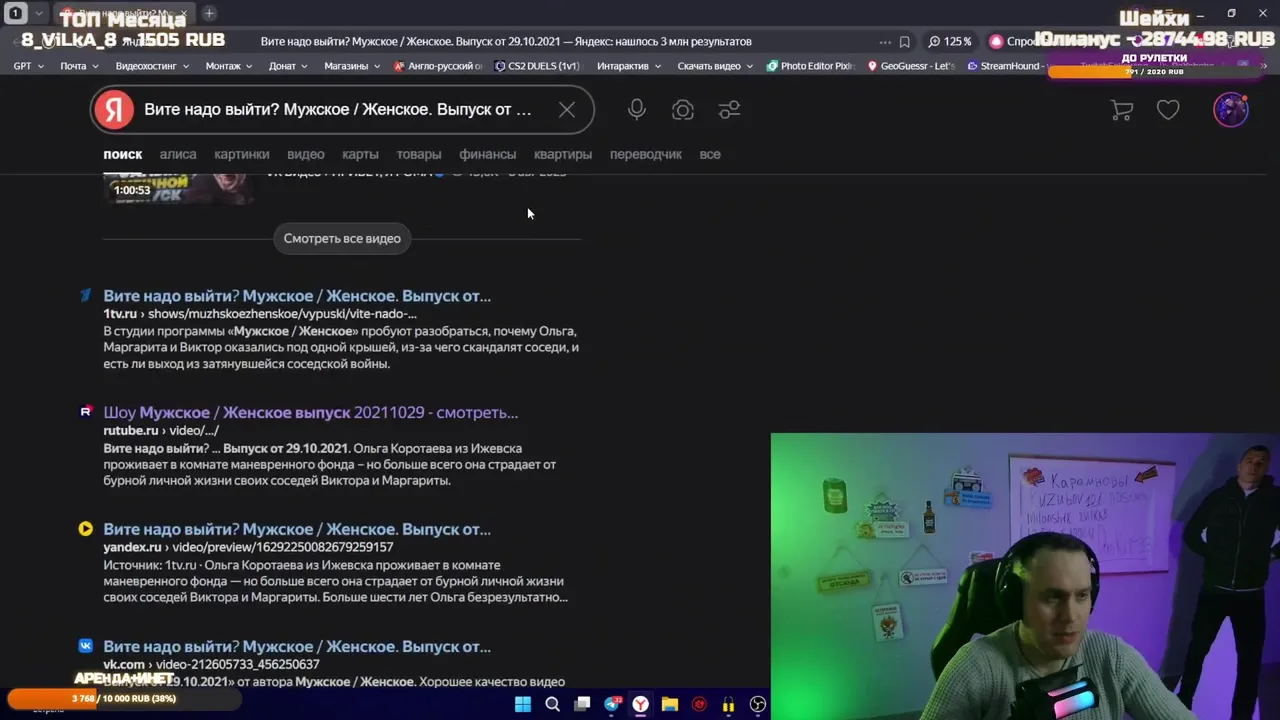The width and height of the screenshot is (1280, 720).
Task: Open the Англо-русский bookmark
Action: (439, 66)
